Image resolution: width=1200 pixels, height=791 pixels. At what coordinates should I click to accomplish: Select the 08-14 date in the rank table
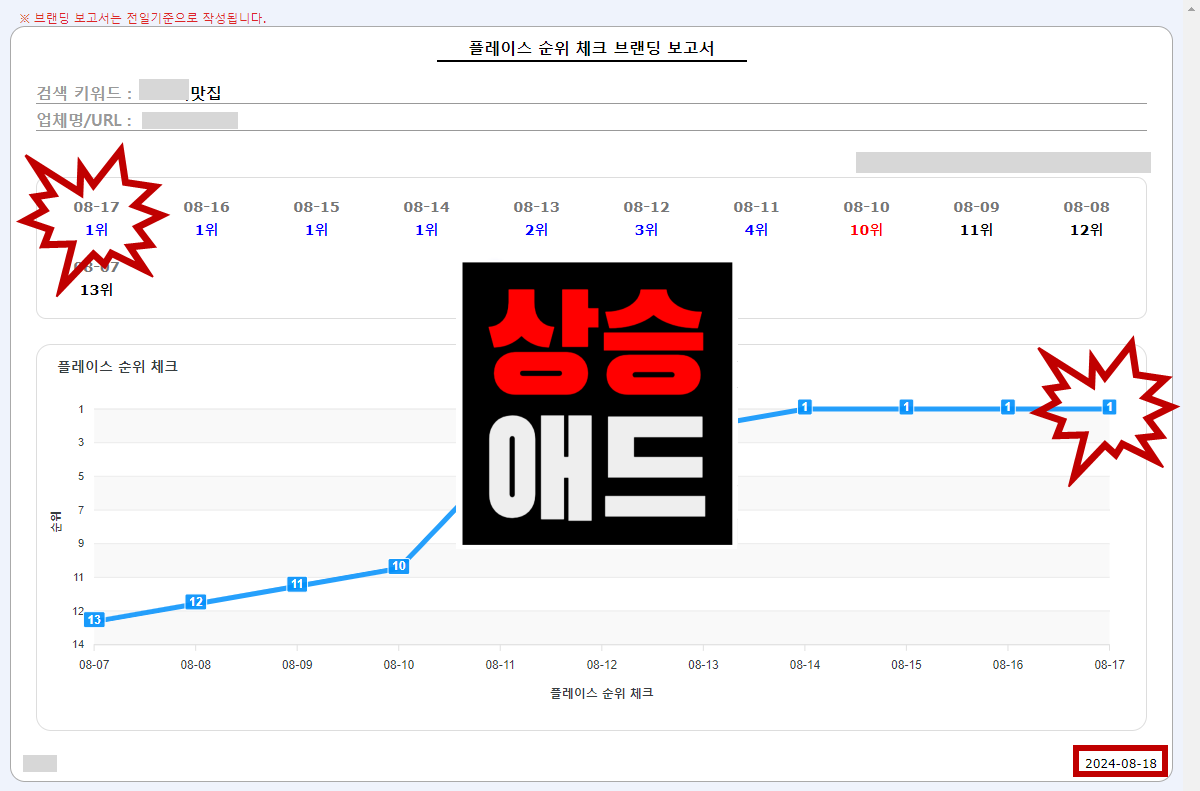tap(427, 207)
